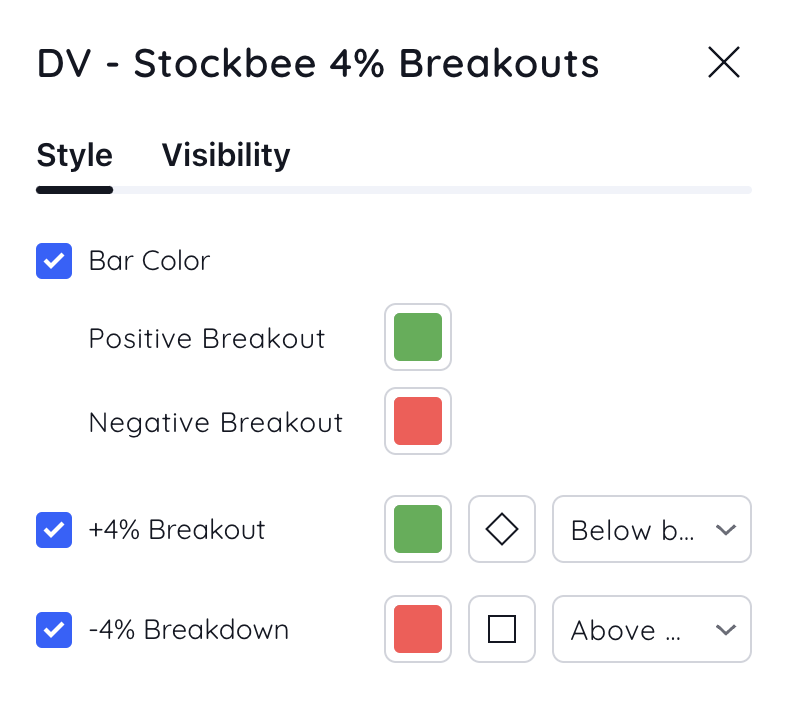The width and height of the screenshot is (790, 716).
Task: Toggle the -4% Breakdown checkbox
Action: [54, 629]
